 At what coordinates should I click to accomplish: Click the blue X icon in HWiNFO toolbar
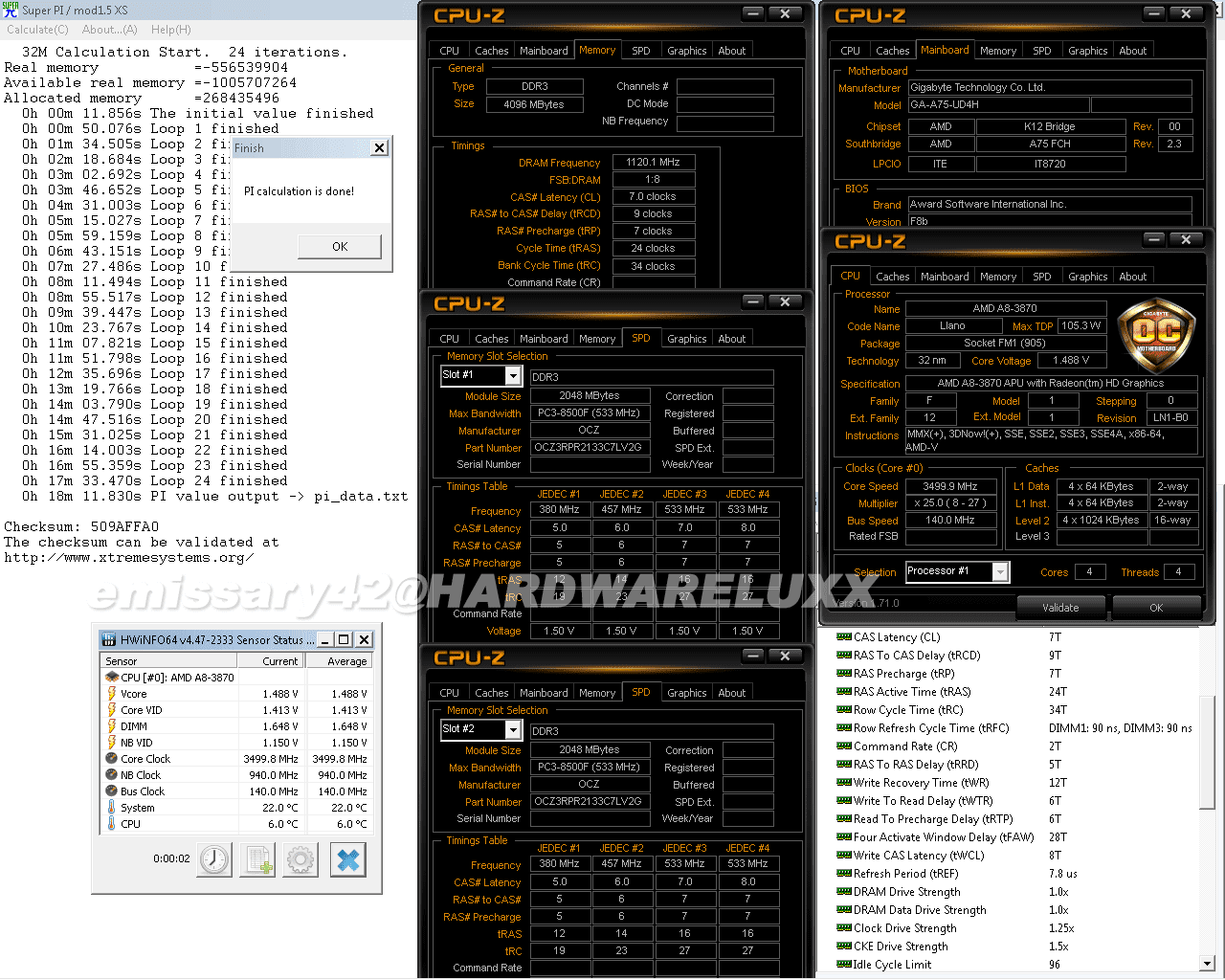tap(348, 859)
